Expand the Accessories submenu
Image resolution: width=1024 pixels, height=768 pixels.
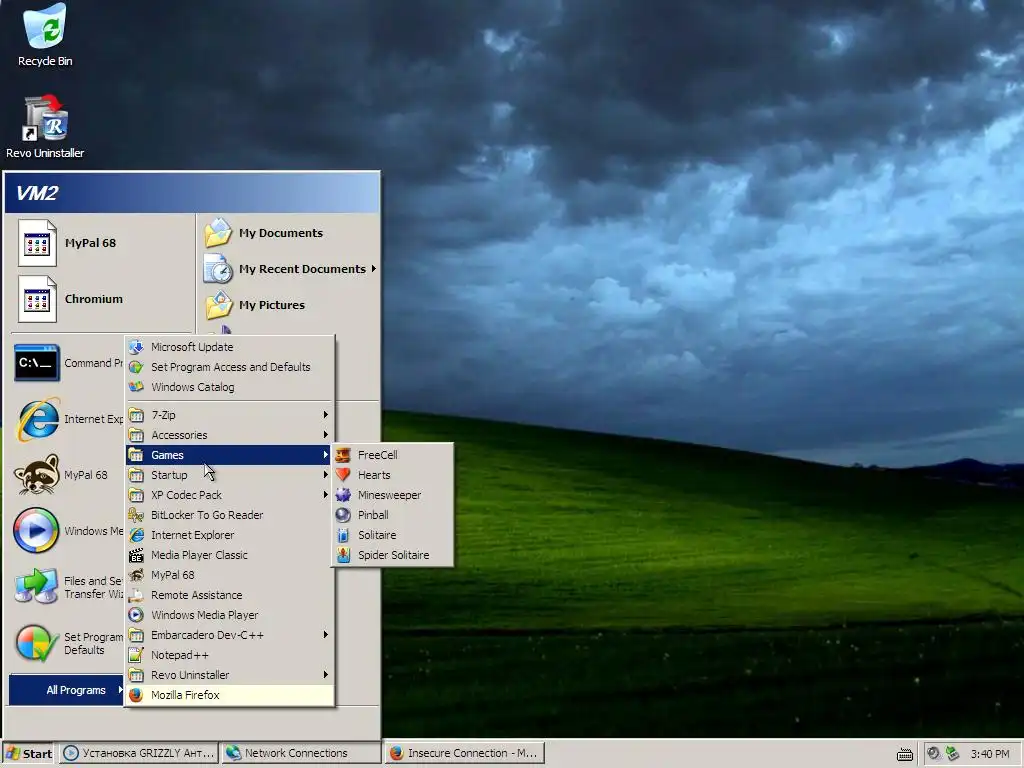pos(230,435)
